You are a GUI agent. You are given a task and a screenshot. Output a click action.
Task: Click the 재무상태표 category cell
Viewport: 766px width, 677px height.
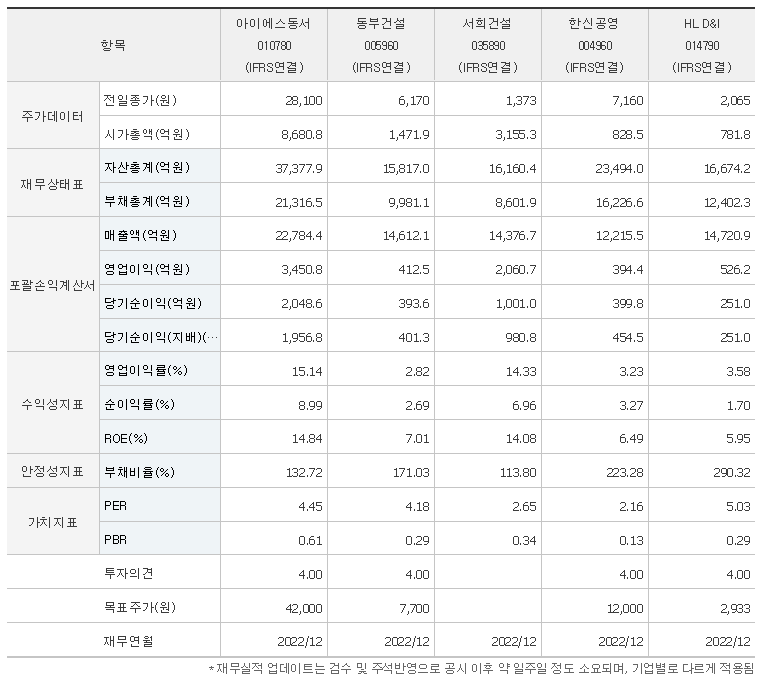(x=53, y=184)
